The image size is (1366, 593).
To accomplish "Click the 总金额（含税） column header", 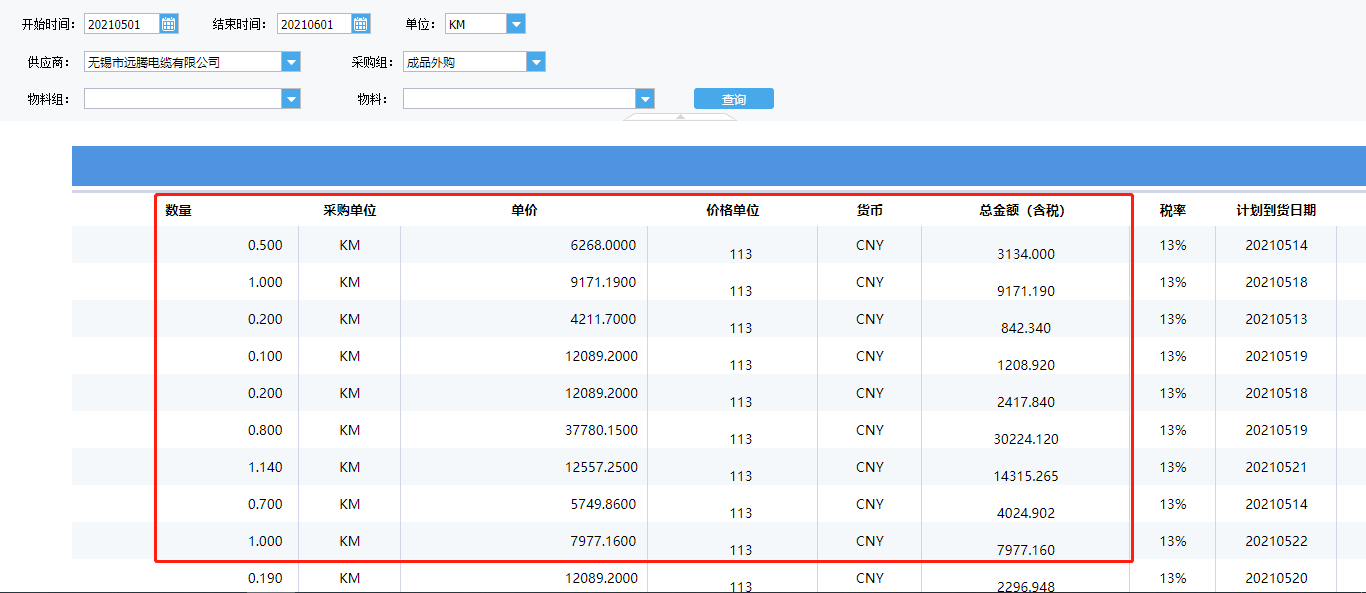I will click(x=1022, y=210).
